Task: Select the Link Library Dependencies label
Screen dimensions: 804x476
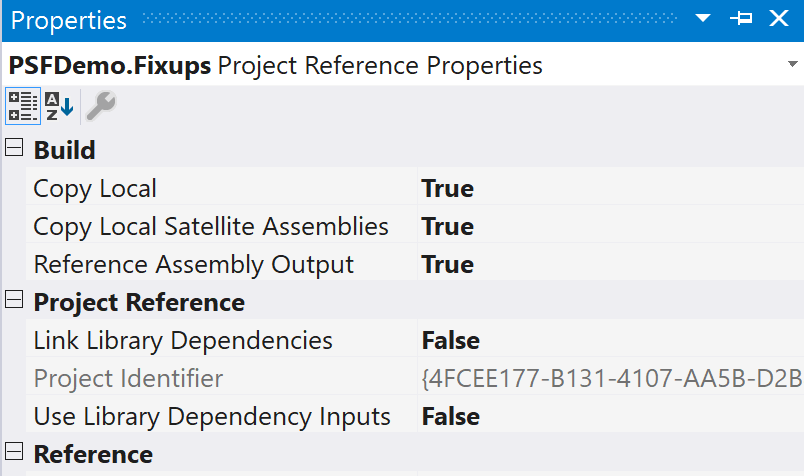Action: 183,340
